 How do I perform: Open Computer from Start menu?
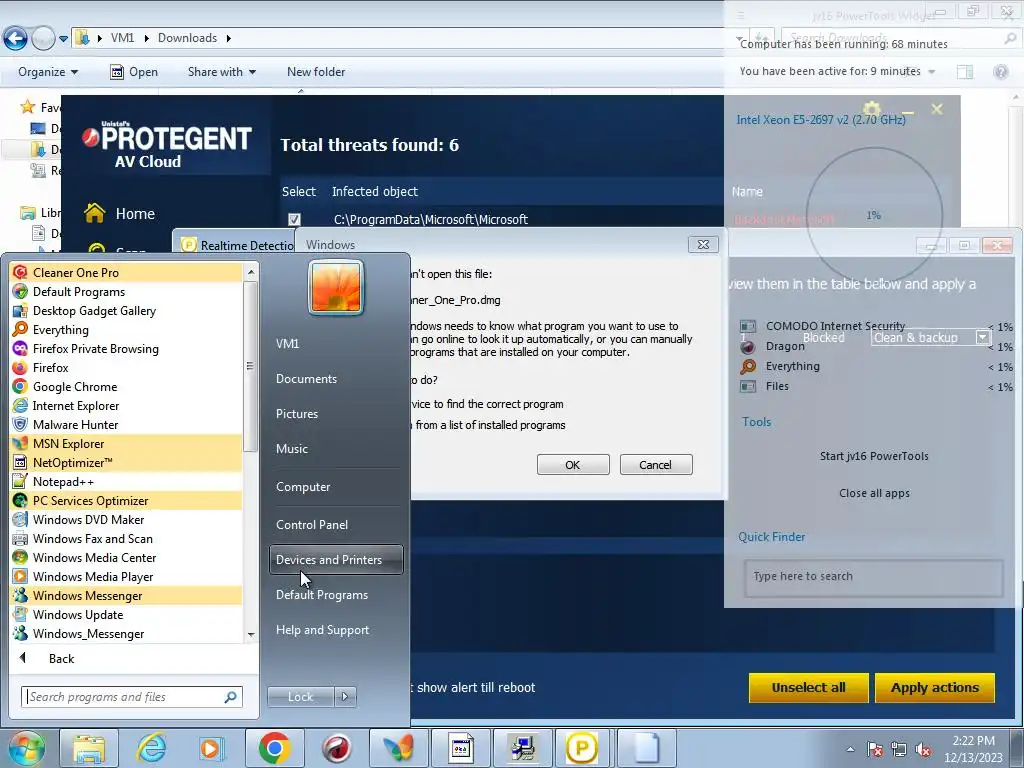(303, 487)
